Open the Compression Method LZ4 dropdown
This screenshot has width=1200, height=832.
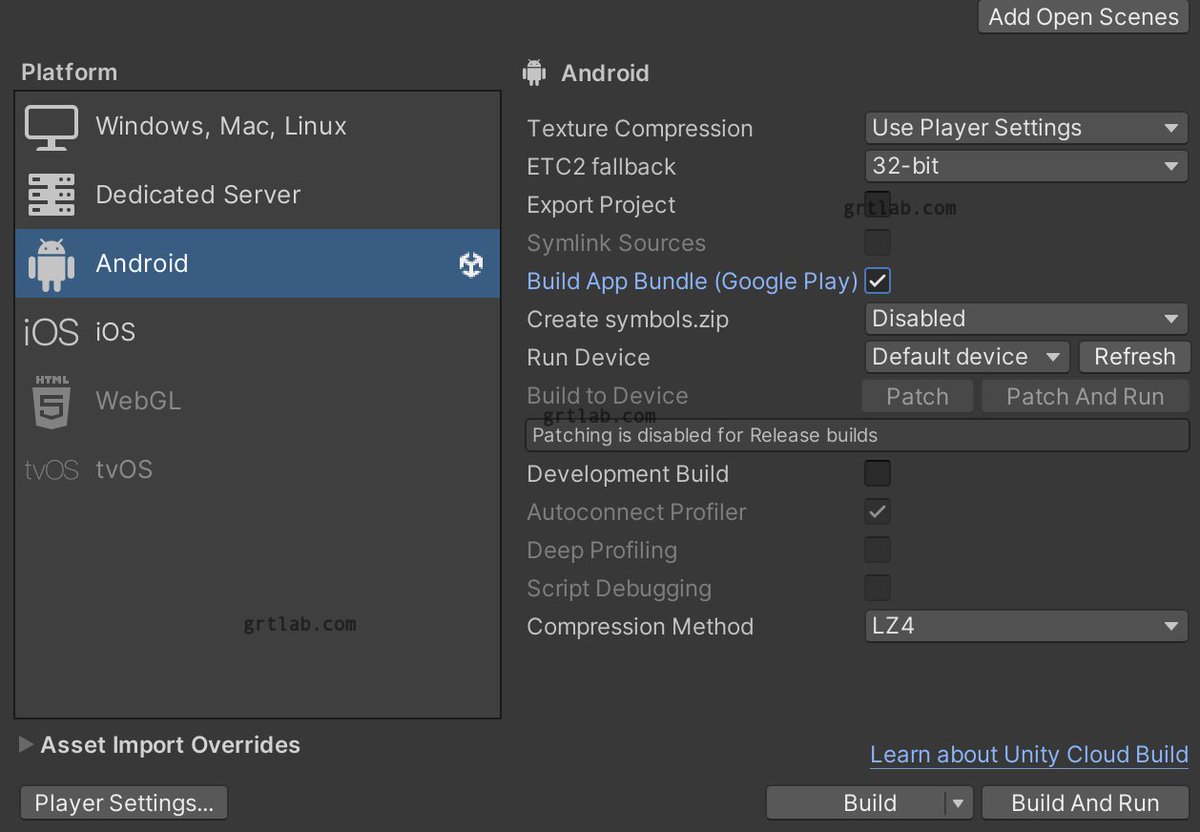click(x=1026, y=627)
